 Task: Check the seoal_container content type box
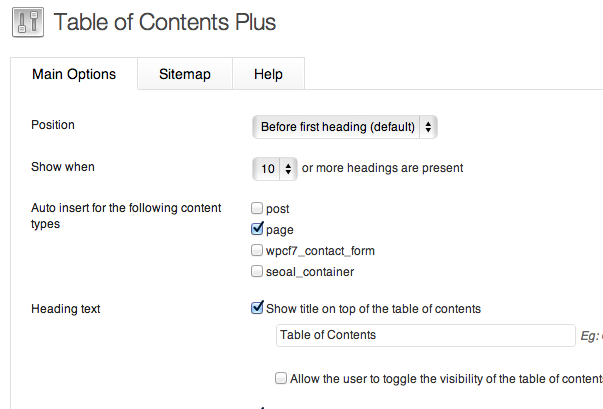tap(257, 272)
